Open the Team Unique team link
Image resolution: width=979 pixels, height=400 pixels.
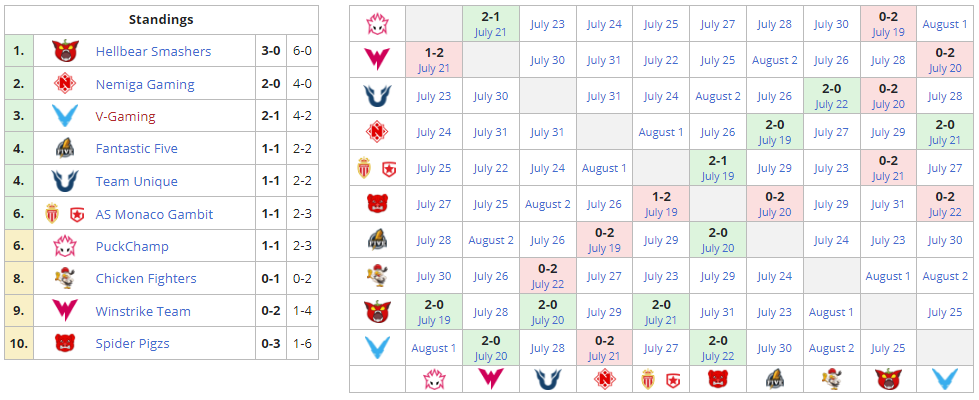(136, 181)
